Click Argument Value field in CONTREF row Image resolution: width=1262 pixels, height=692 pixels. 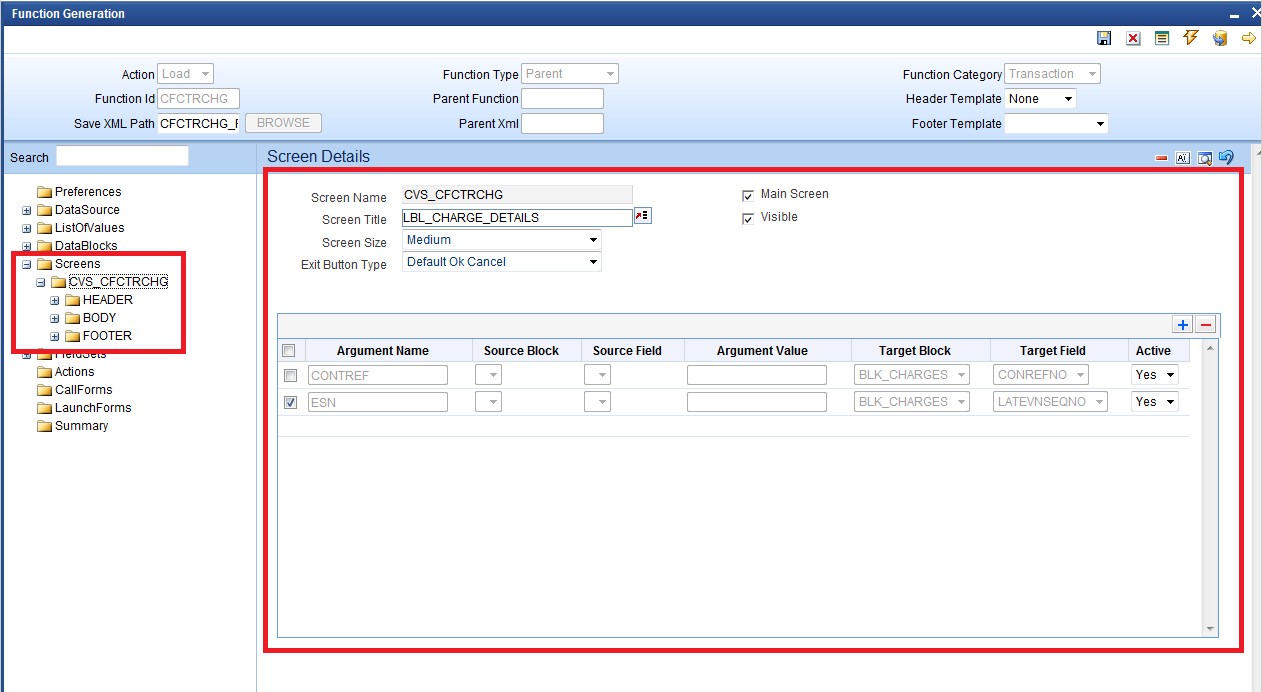tap(757, 375)
